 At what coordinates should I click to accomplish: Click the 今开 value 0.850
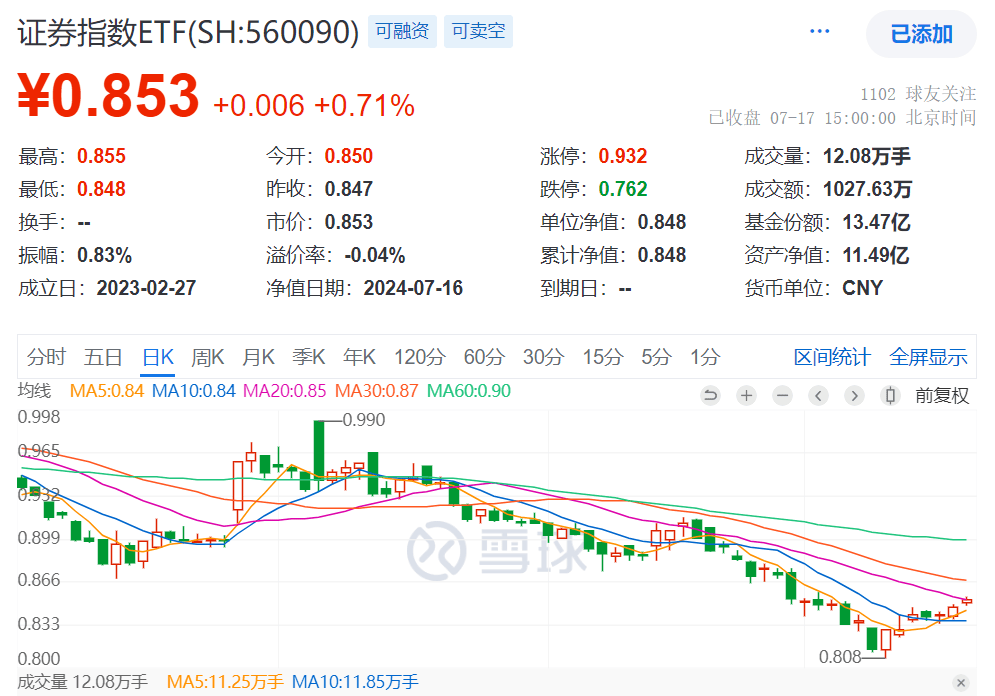[348, 156]
